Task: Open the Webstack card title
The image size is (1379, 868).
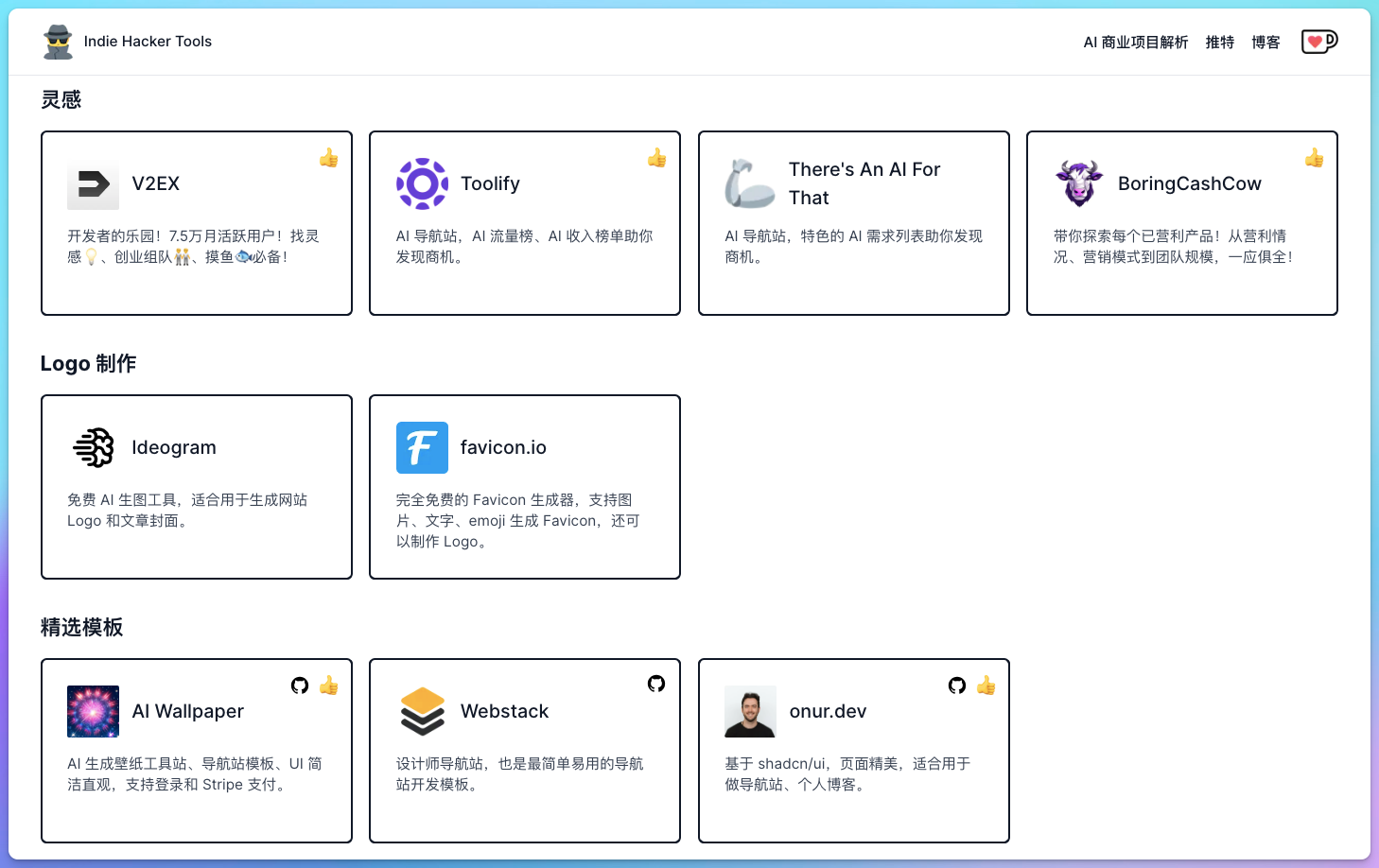Action: click(504, 711)
